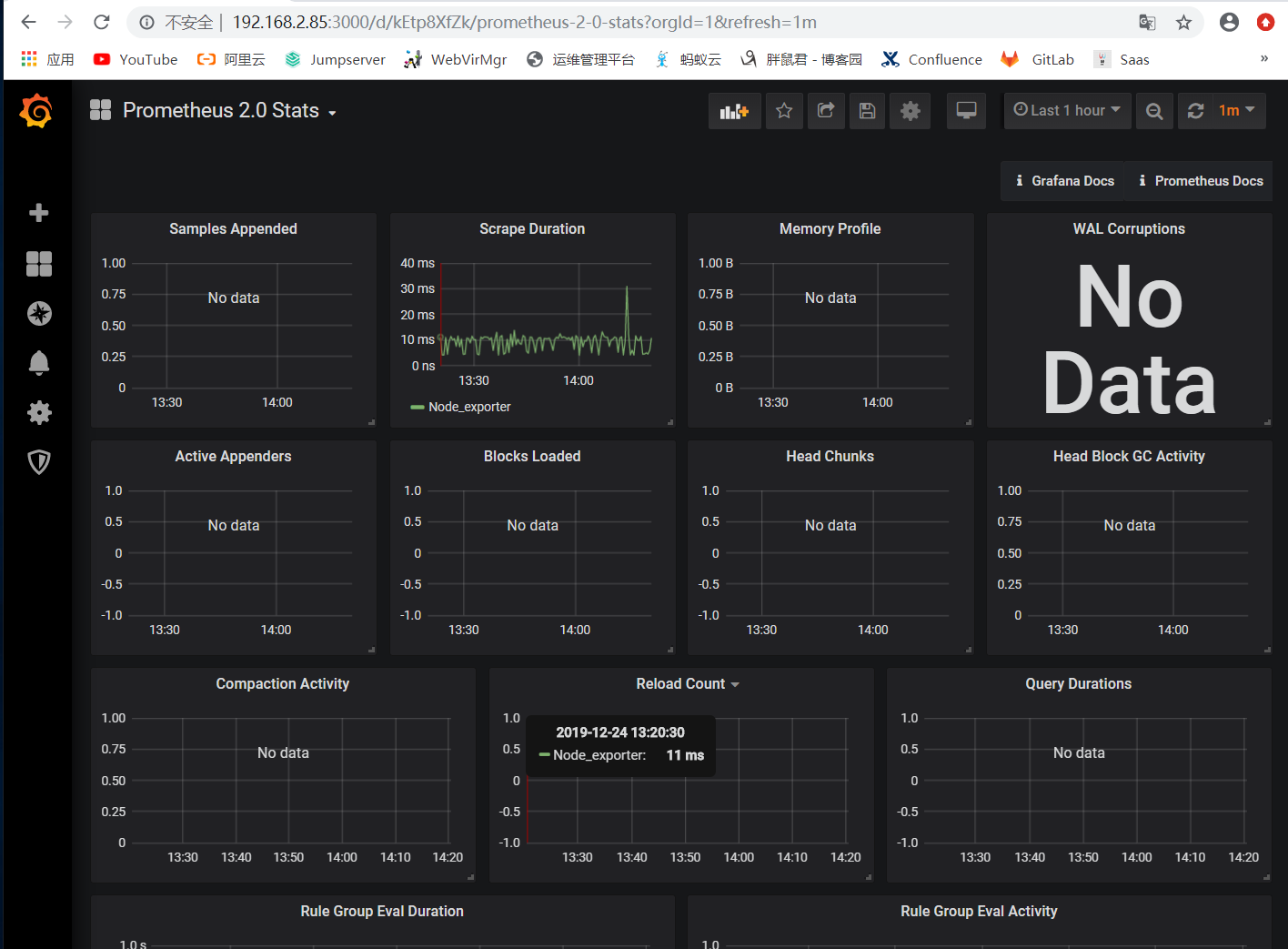Screen dimensions: 1288x949
Task: Open the Scrape Duration panel title menu
Action: click(x=532, y=229)
